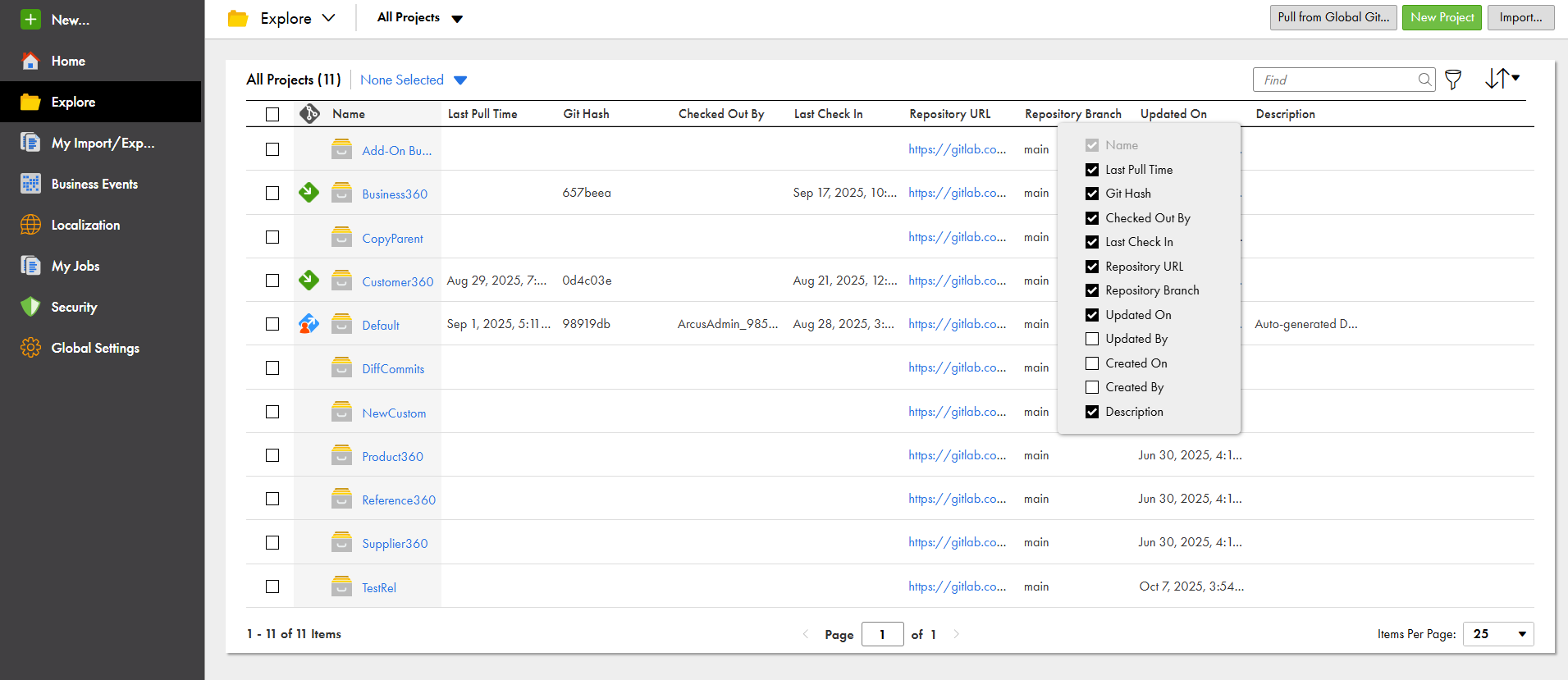Click the project icon for DiffCommits
Image resolution: width=1568 pixels, height=680 pixels.
tap(342, 367)
